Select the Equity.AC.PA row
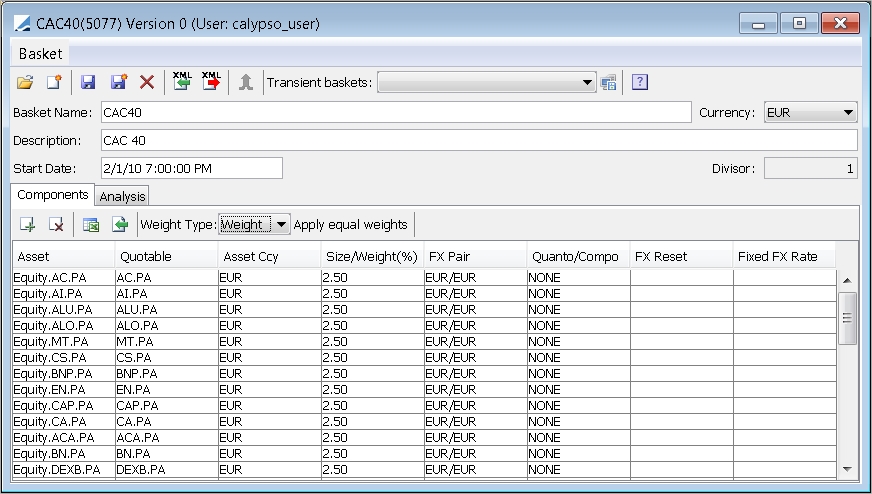The height and width of the screenshot is (494, 872). point(424,278)
